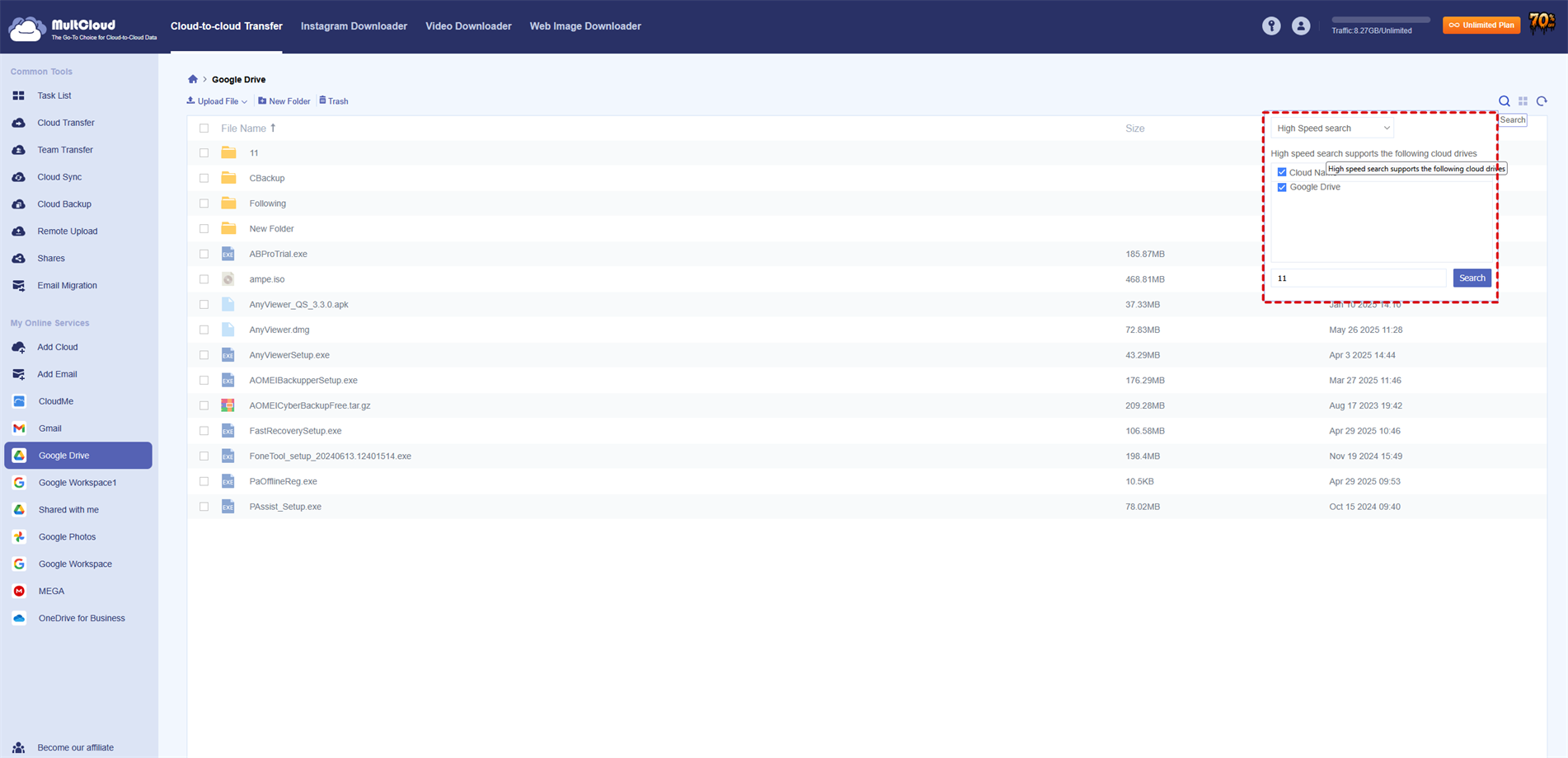Image resolution: width=1568 pixels, height=758 pixels.
Task: Click the Team Transfer sidebar icon
Action: [18, 150]
